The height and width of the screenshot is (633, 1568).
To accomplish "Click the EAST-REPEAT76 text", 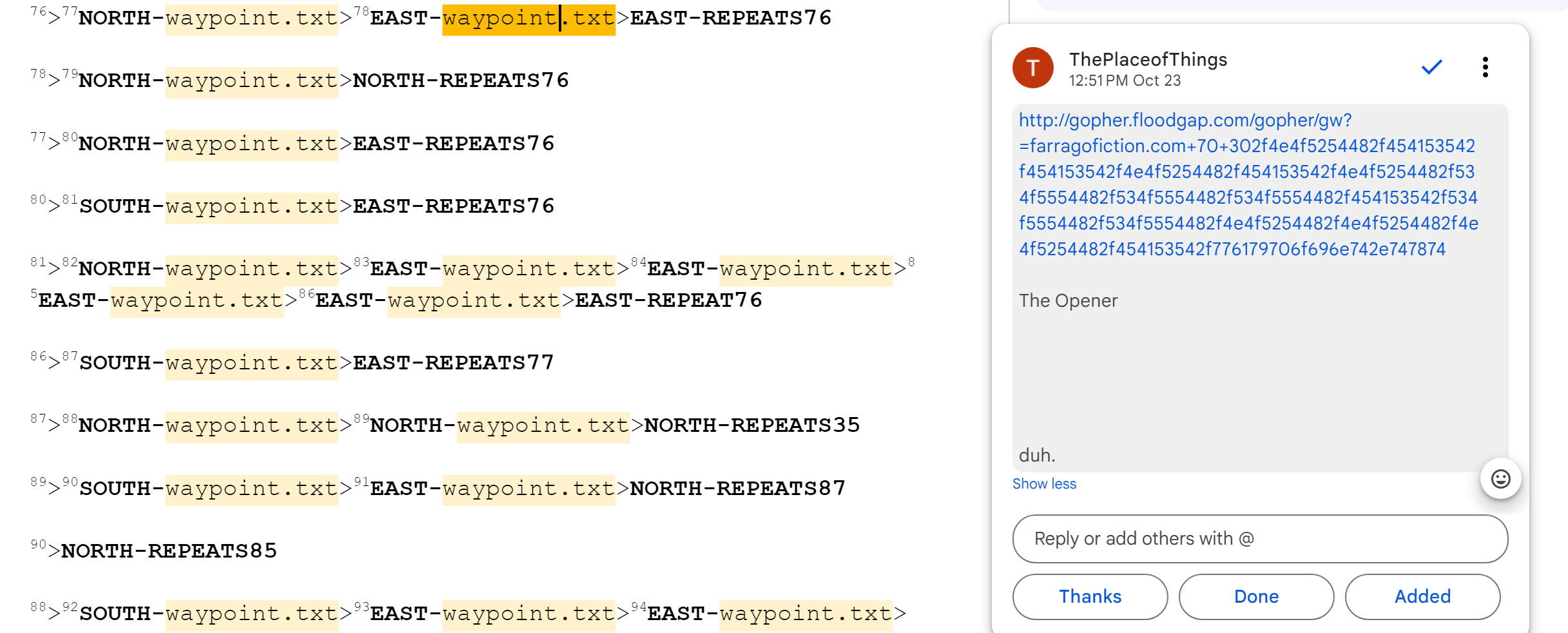I will [x=668, y=300].
